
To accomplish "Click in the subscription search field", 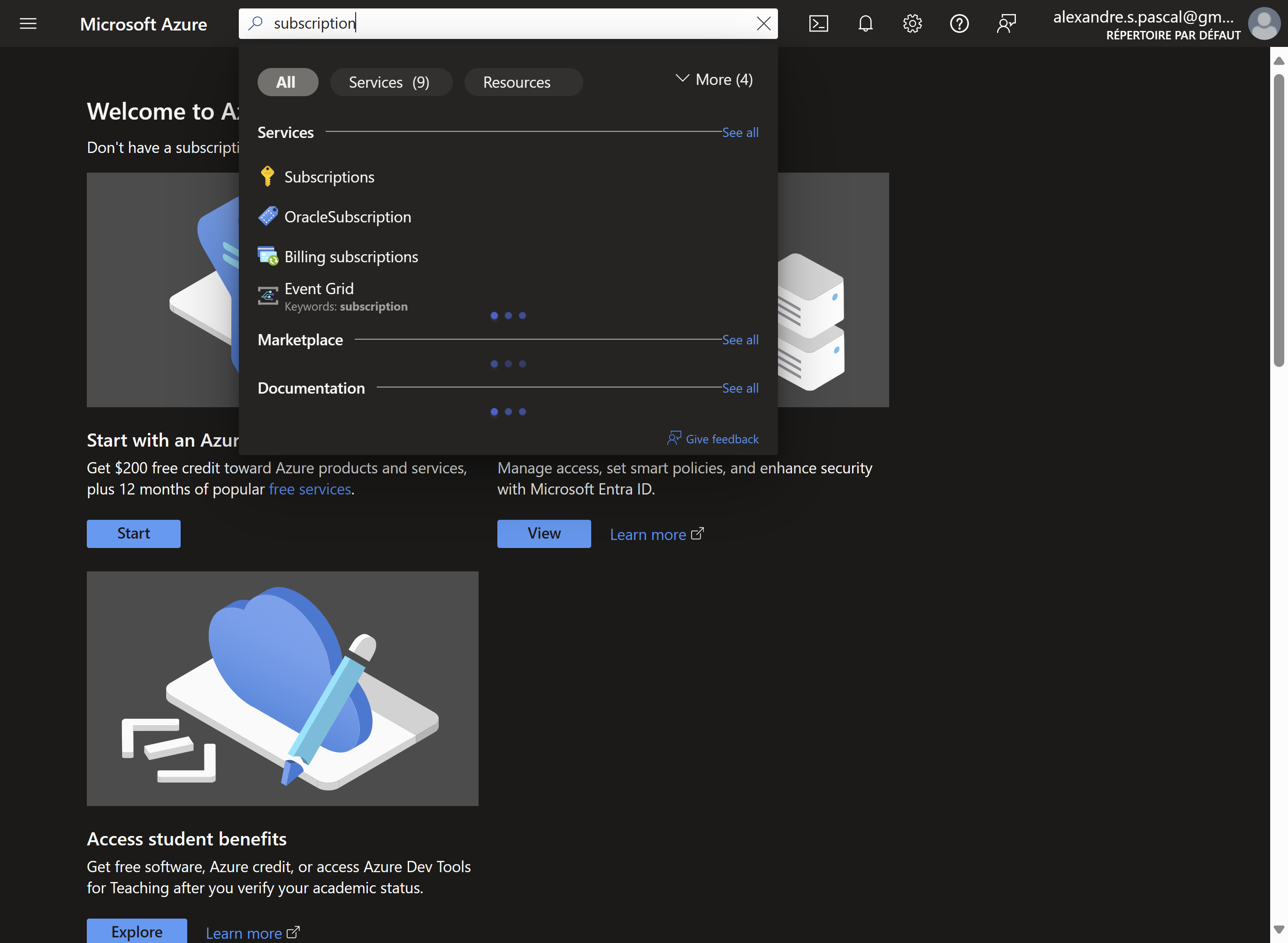I will pyautogui.click(x=508, y=23).
